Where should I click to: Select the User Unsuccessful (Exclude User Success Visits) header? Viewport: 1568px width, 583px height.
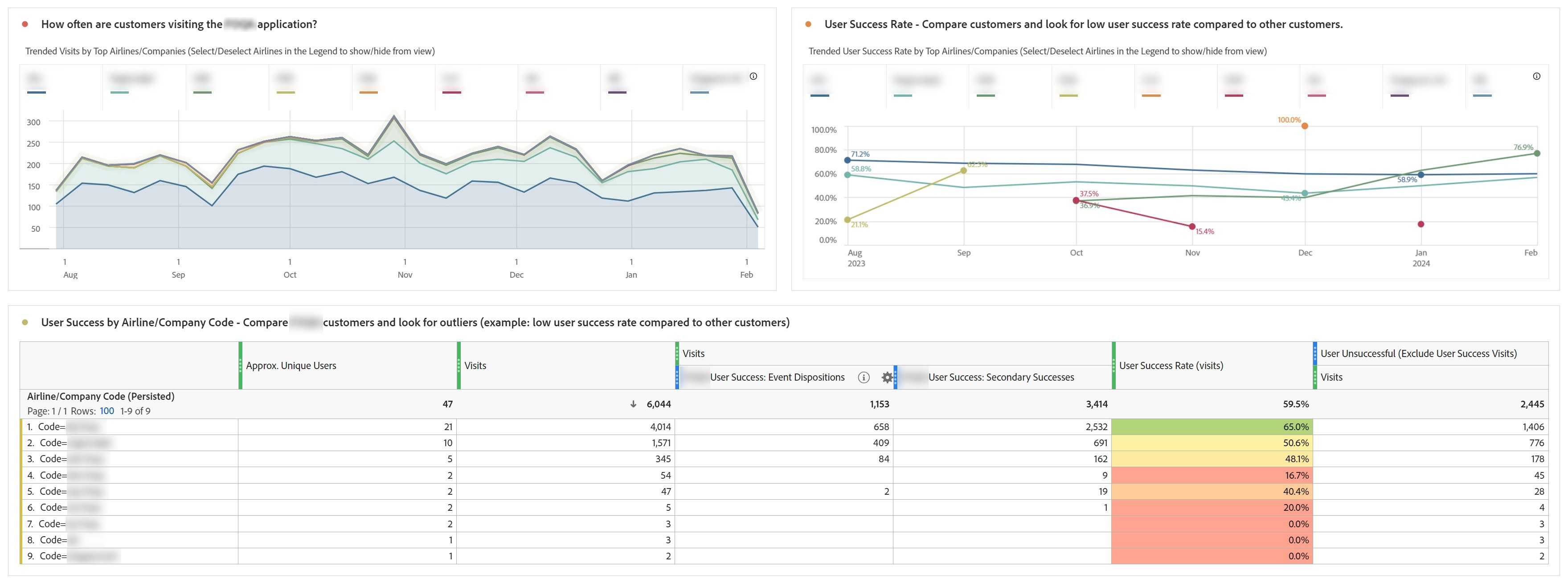(1418, 353)
